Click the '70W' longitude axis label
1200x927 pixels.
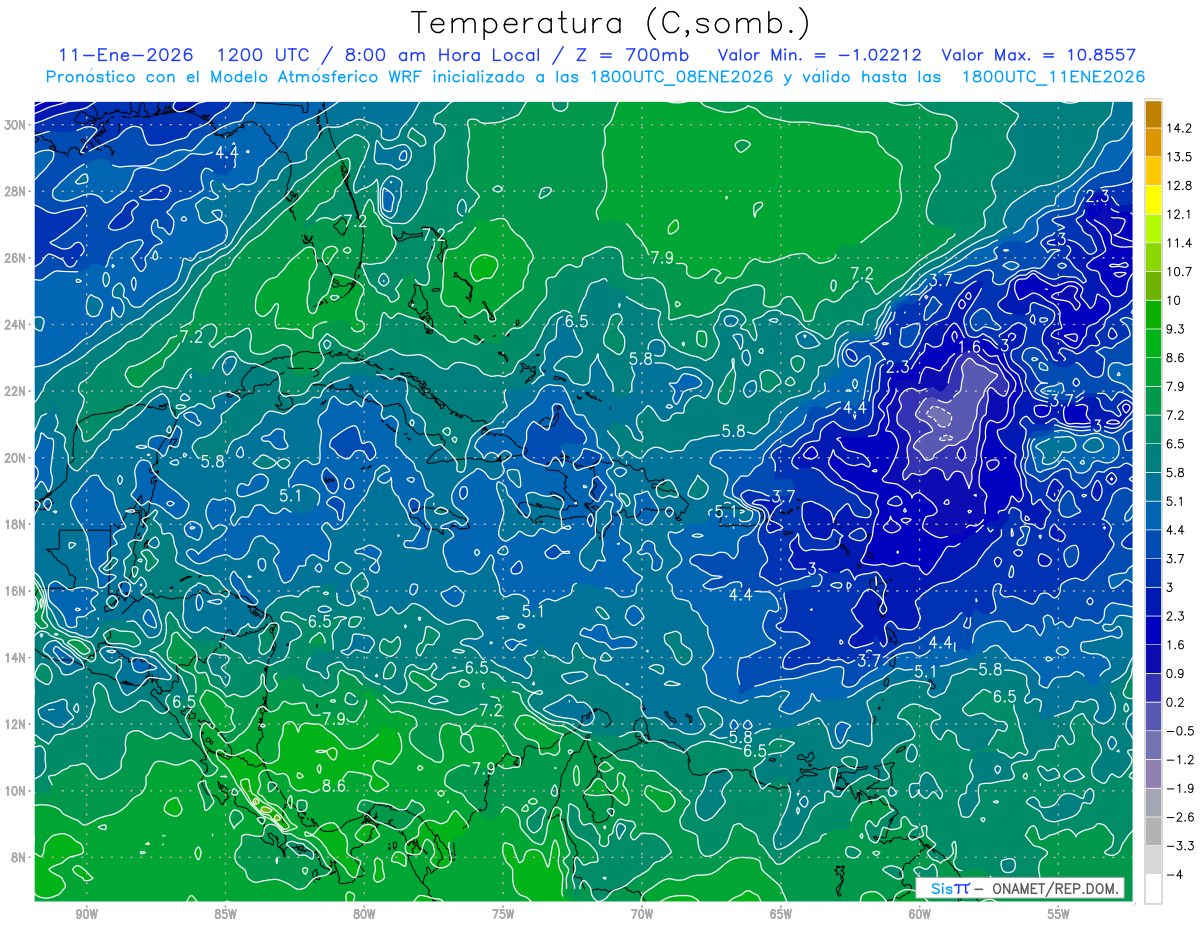(x=642, y=914)
